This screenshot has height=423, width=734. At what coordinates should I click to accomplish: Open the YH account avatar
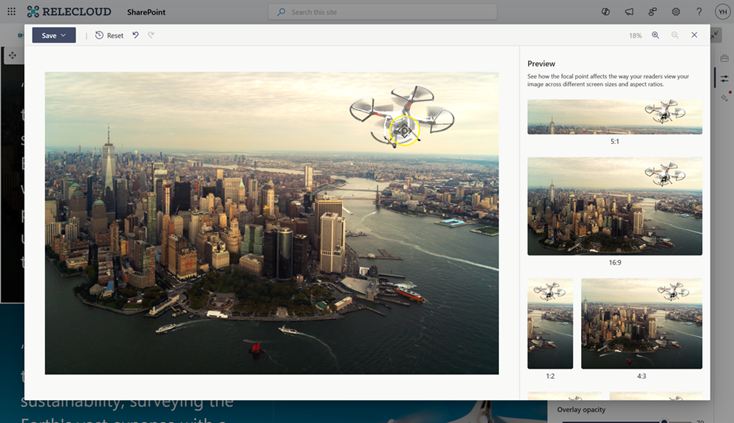(722, 12)
